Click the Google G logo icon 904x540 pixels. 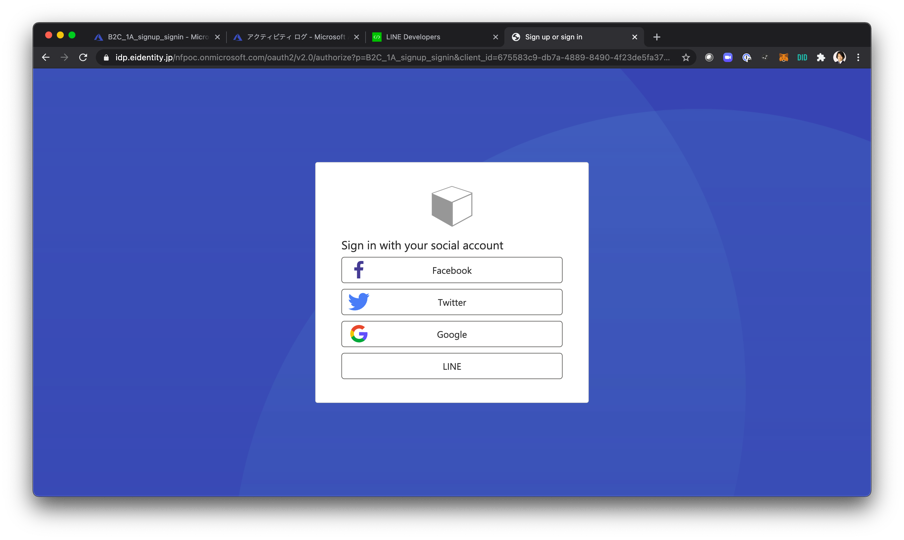[x=359, y=334]
